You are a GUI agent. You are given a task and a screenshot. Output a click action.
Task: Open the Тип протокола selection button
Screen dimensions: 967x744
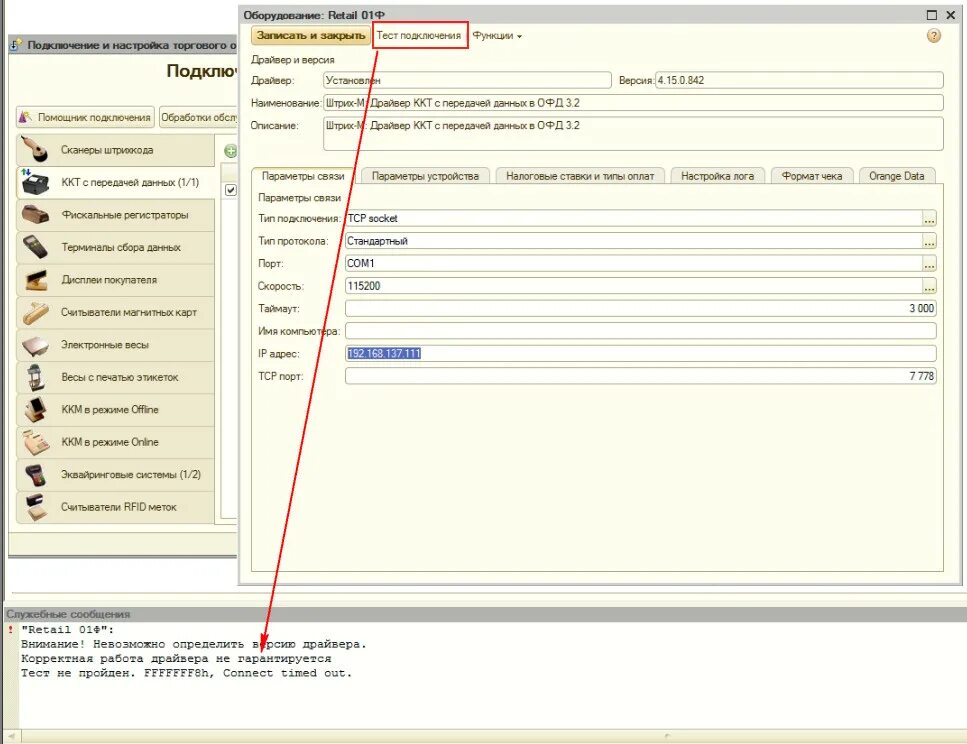pos(929,241)
